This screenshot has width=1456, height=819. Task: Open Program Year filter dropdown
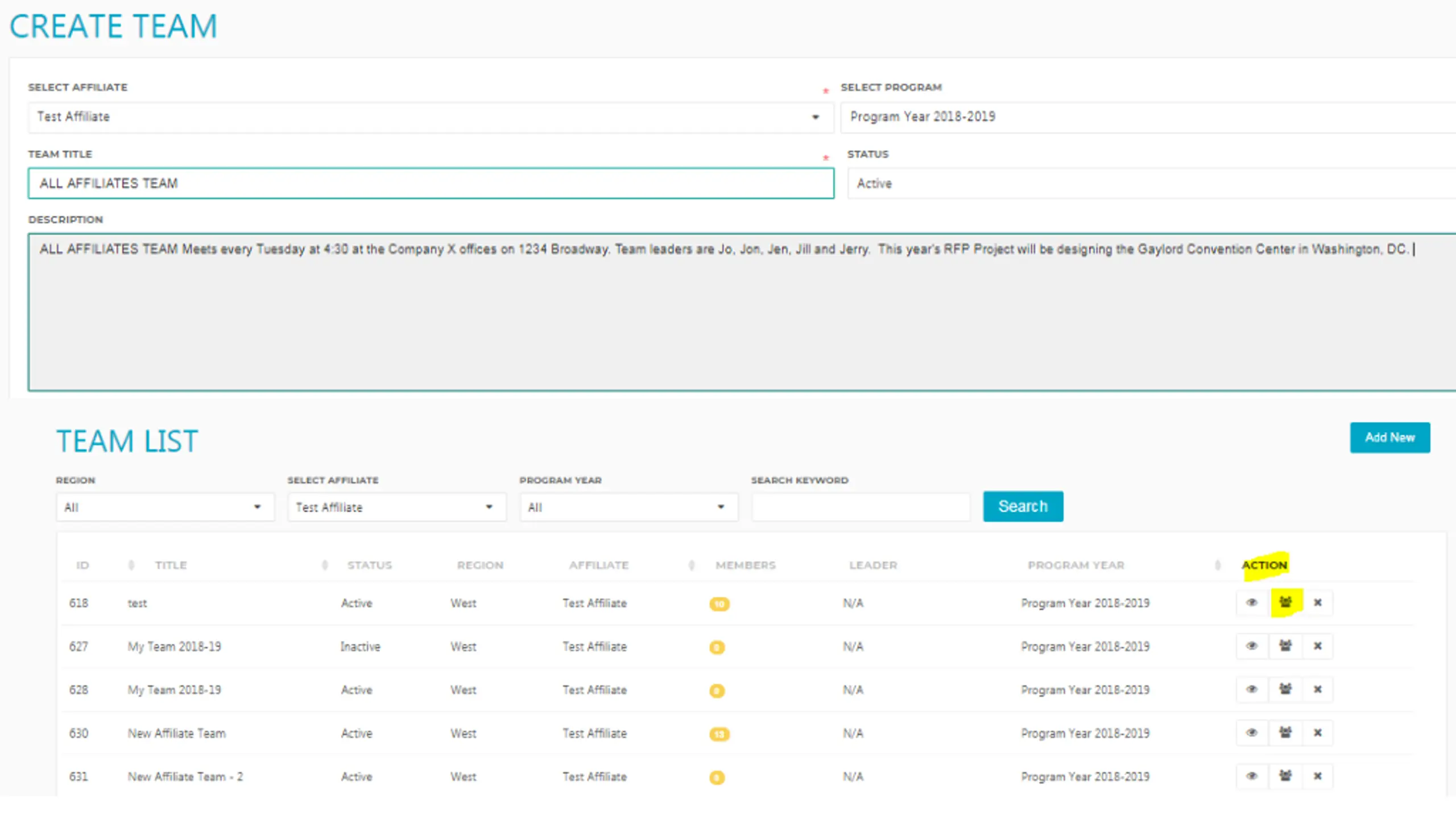click(629, 507)
